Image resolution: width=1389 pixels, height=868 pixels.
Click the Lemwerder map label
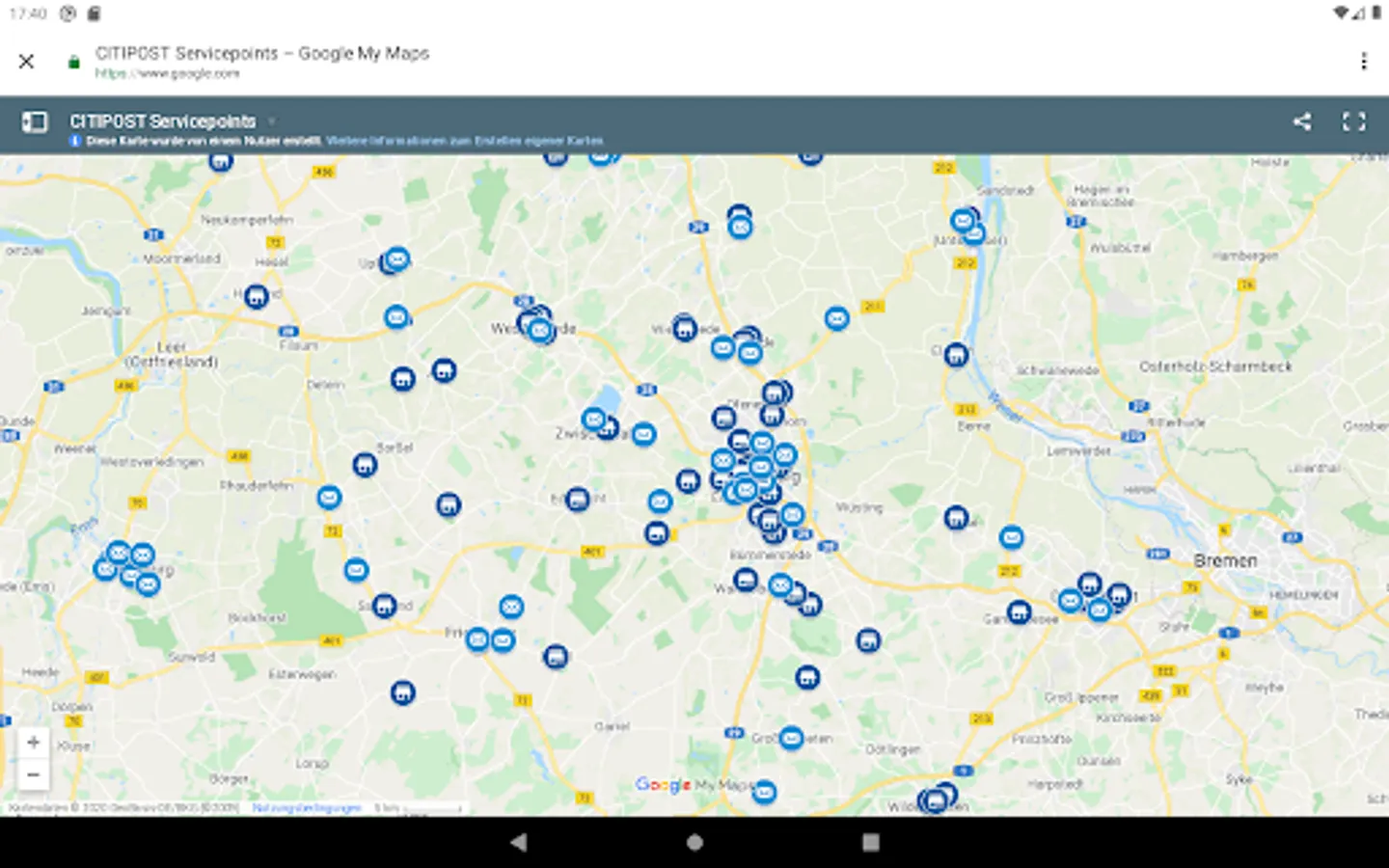1079,450
